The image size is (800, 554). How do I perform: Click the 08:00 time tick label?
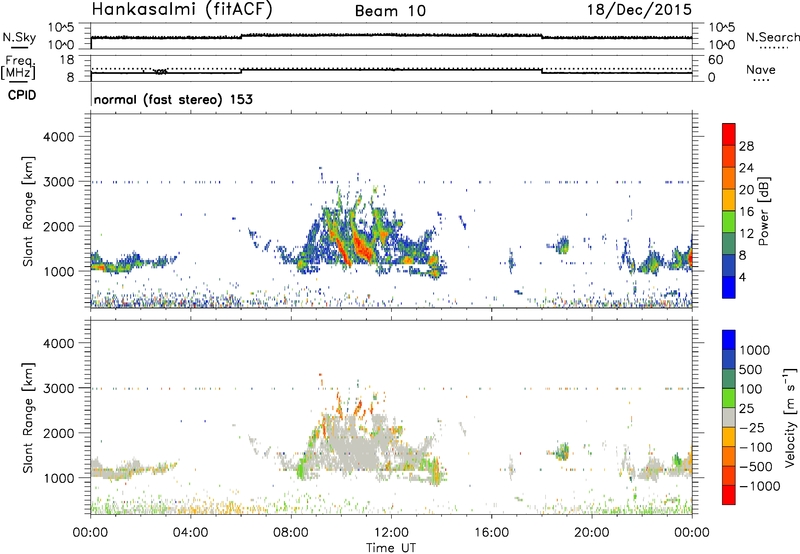click(x=290, y=533)
